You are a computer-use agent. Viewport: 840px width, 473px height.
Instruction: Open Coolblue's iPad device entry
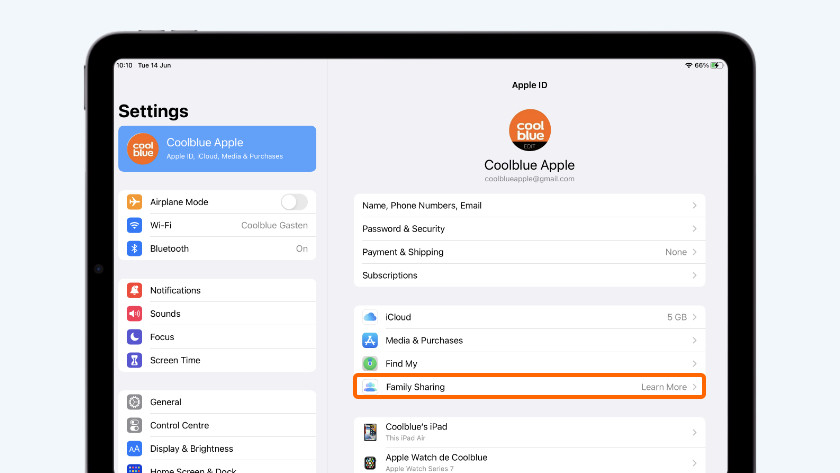click(528, 433)
